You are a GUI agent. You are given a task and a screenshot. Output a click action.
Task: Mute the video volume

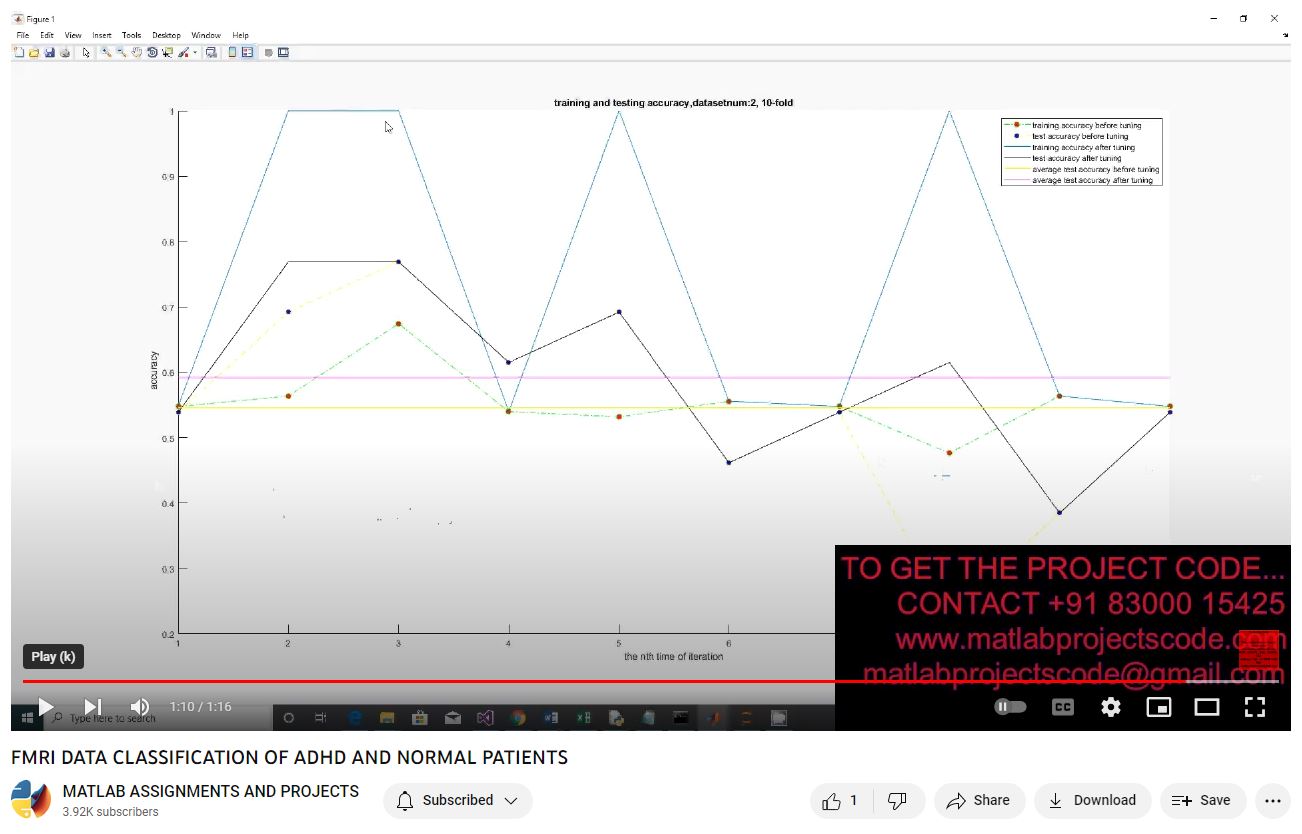tap(140, 707)
